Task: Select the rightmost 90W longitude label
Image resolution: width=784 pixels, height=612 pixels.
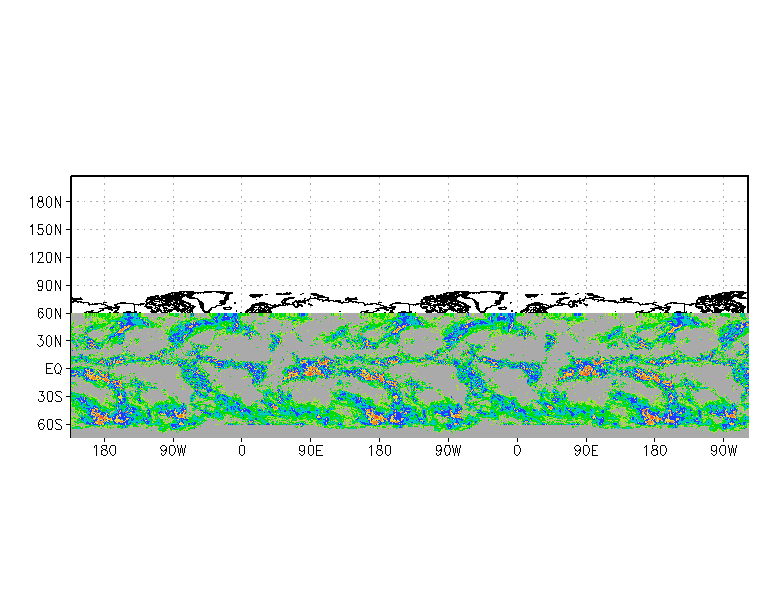Action: (724, 451)
